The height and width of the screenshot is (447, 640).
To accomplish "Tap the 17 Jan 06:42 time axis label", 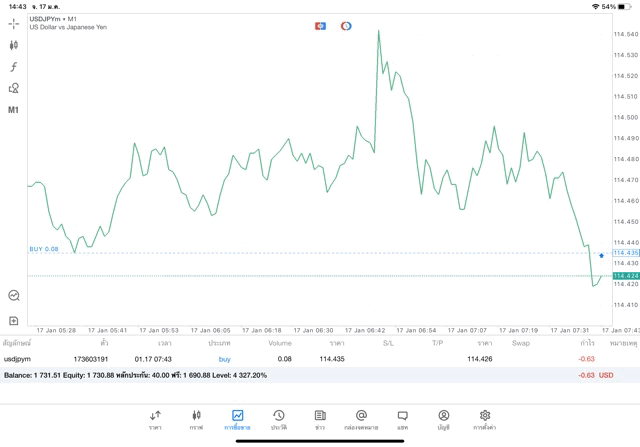I will click(365, 330).
